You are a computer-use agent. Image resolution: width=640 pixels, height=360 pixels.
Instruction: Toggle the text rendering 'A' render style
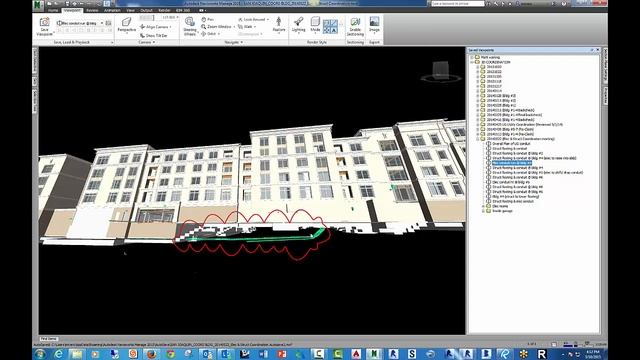click(334, 30)
